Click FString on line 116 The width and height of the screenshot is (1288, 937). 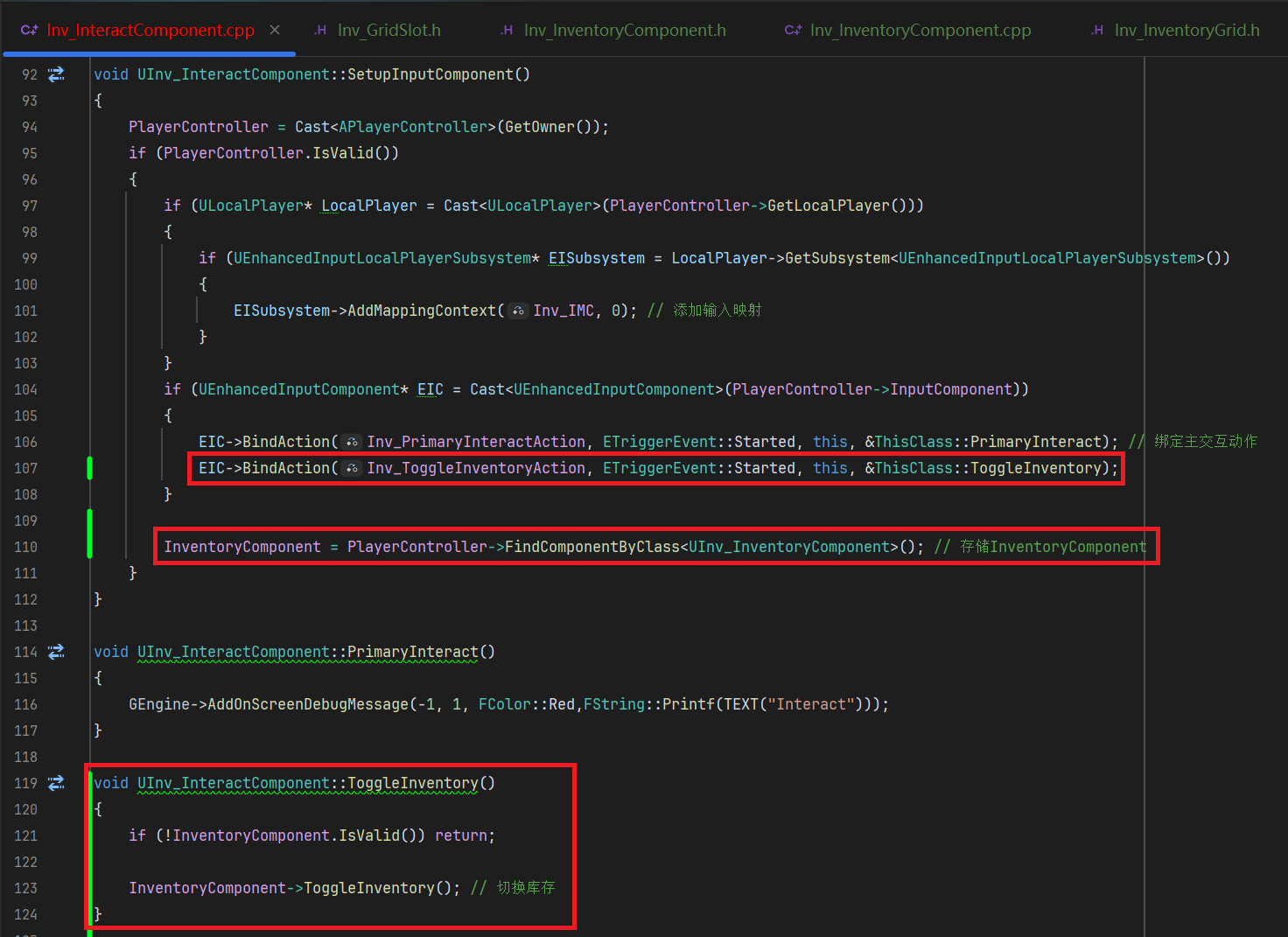tap(614, 704)
